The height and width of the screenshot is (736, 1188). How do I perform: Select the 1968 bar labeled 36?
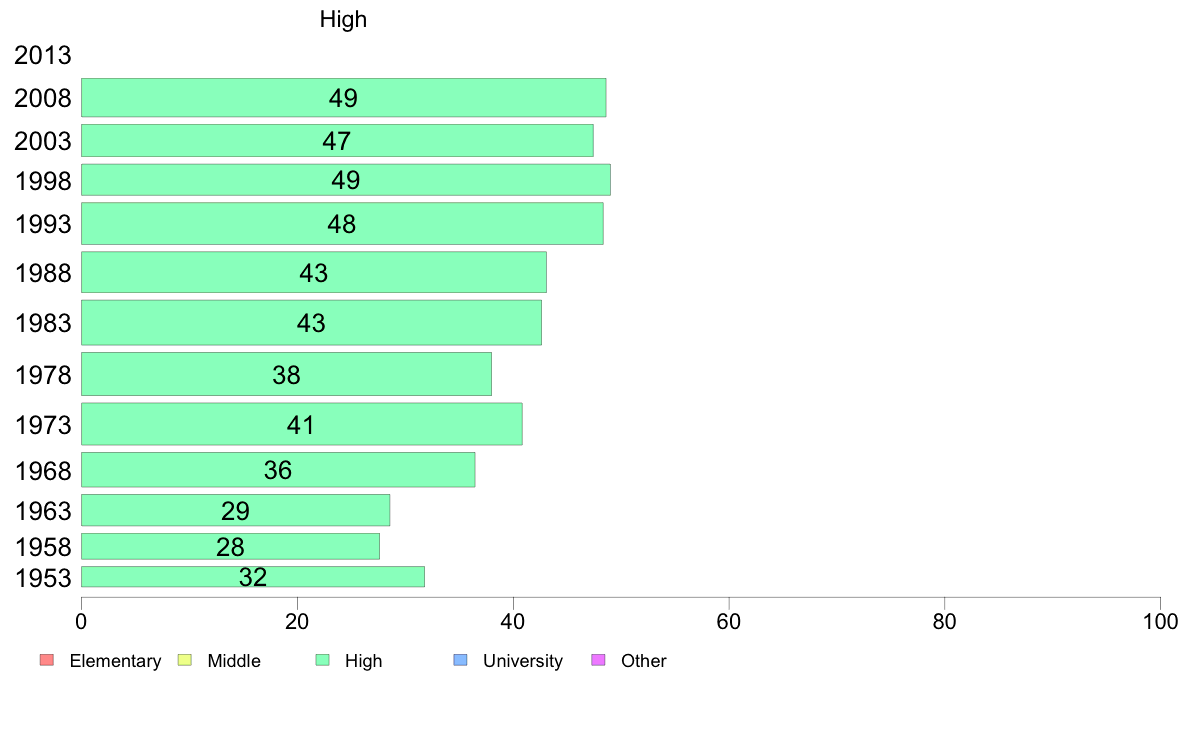tap(278, 470)
